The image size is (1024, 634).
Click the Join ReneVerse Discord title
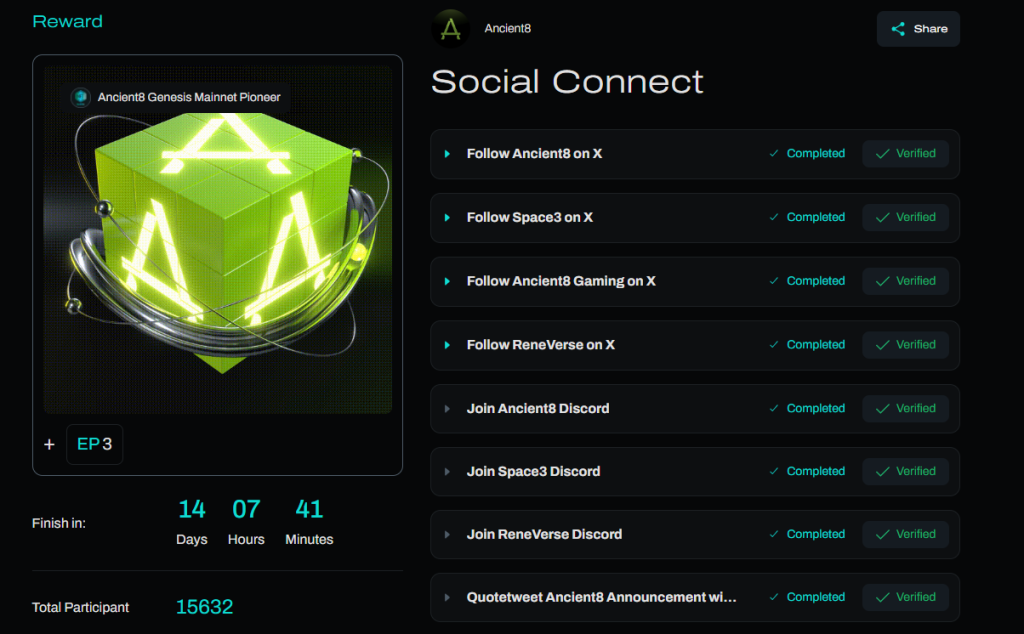click(x=544, y=534)
